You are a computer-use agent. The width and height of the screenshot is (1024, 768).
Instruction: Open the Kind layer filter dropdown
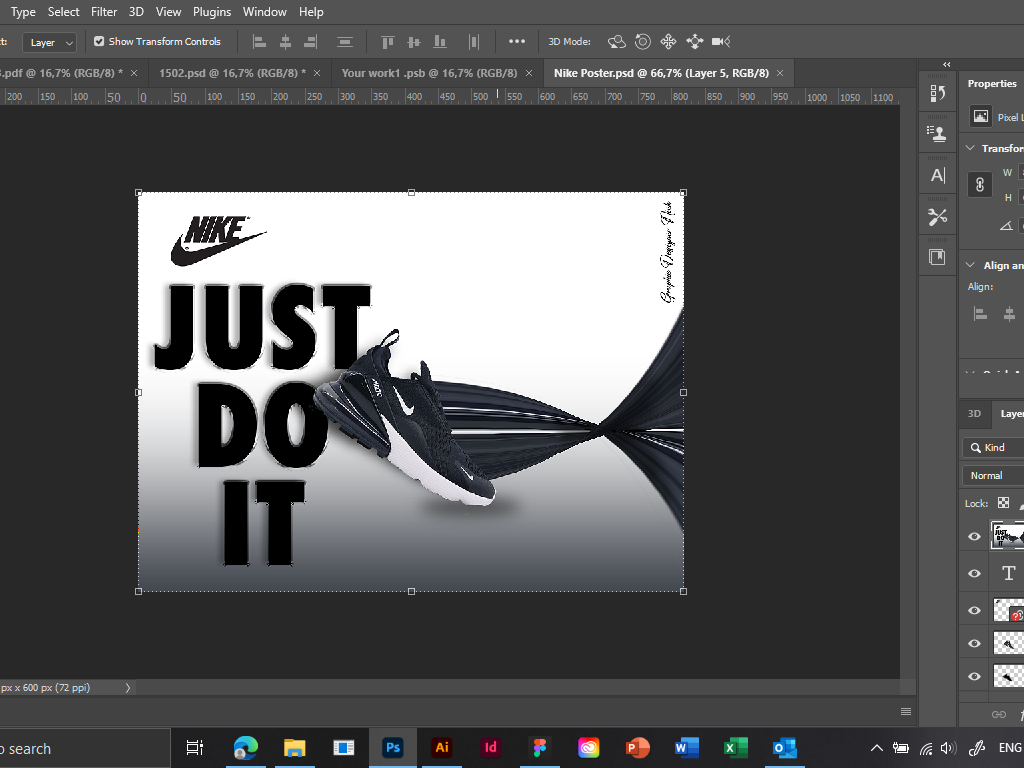pos(993,447)
